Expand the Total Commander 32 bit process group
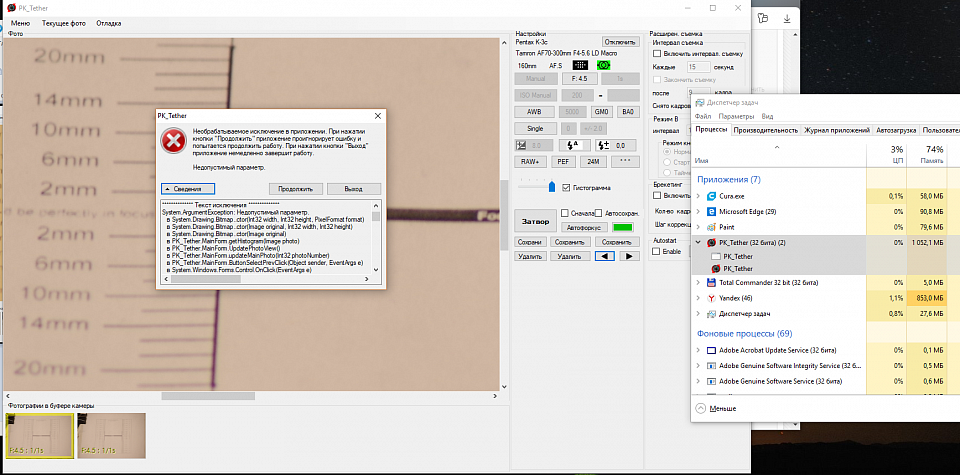This screenshot has width=960, height=475. 699,283
